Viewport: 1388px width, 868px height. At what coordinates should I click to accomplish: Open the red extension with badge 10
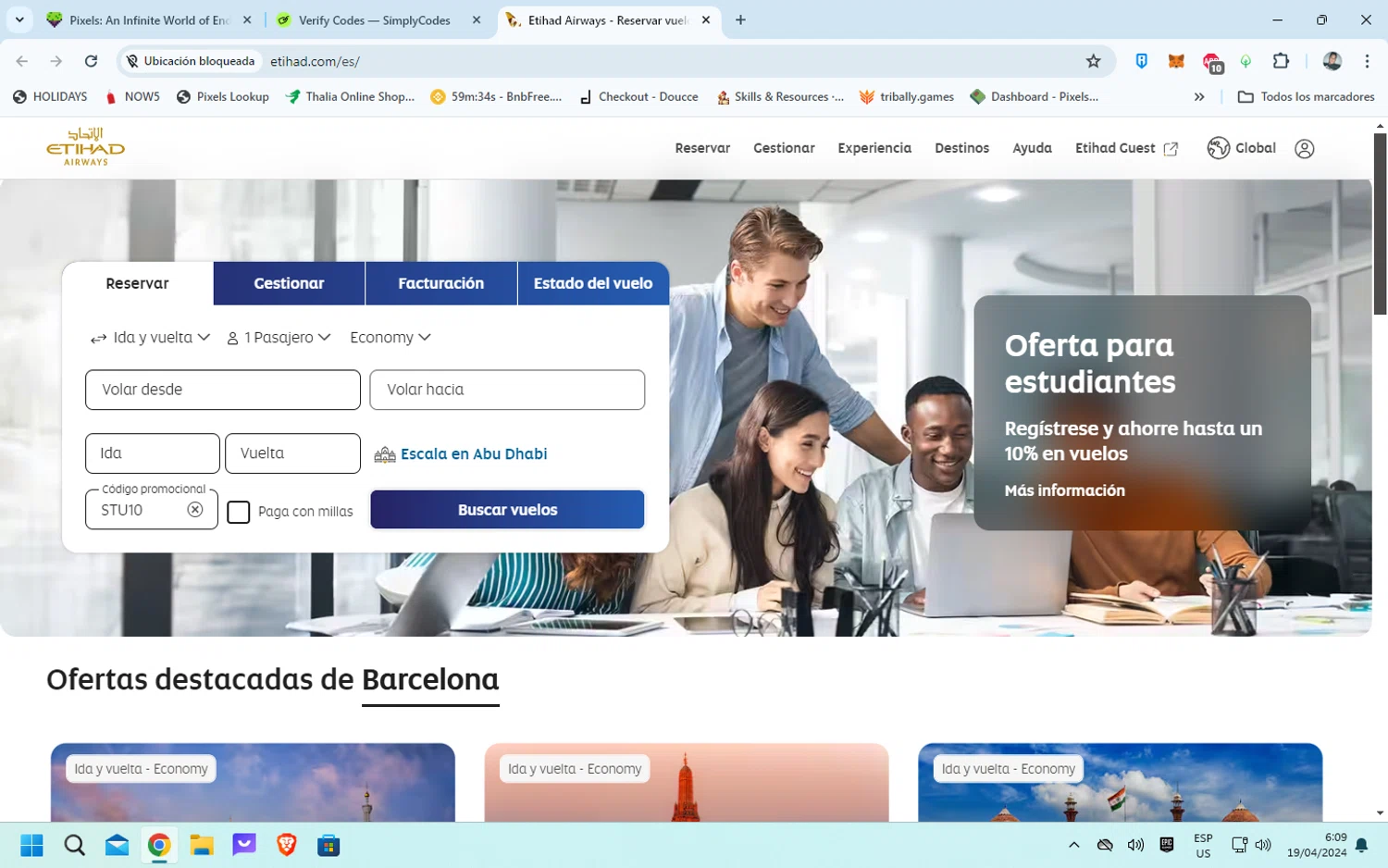click(x=1212, y=63)
